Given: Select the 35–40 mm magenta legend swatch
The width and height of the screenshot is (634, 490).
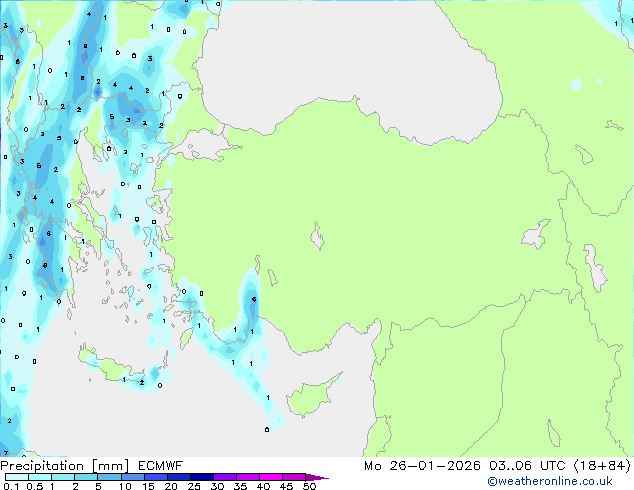Looking at the screenshot, I should (x=248, y=477).
